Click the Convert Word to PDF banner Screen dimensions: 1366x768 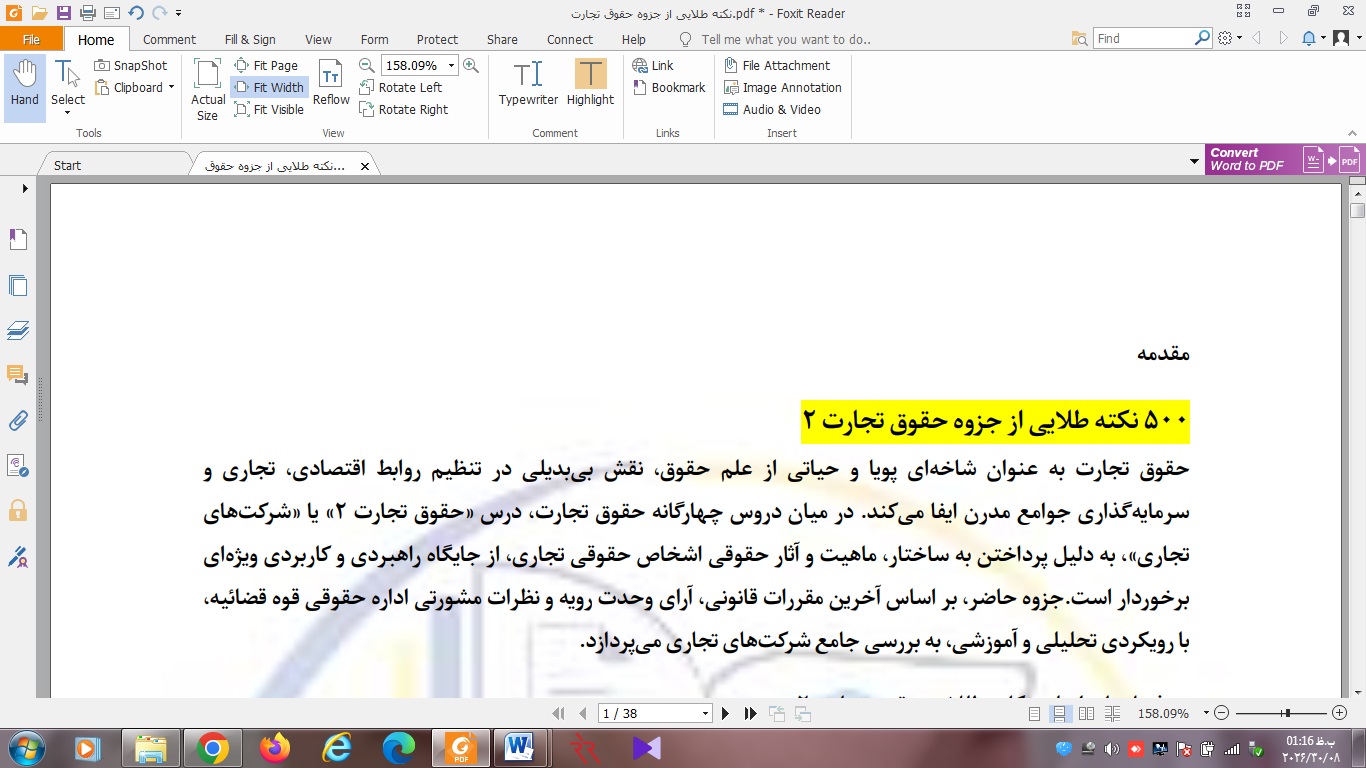pyautogui.click(x=1285, y=159)
